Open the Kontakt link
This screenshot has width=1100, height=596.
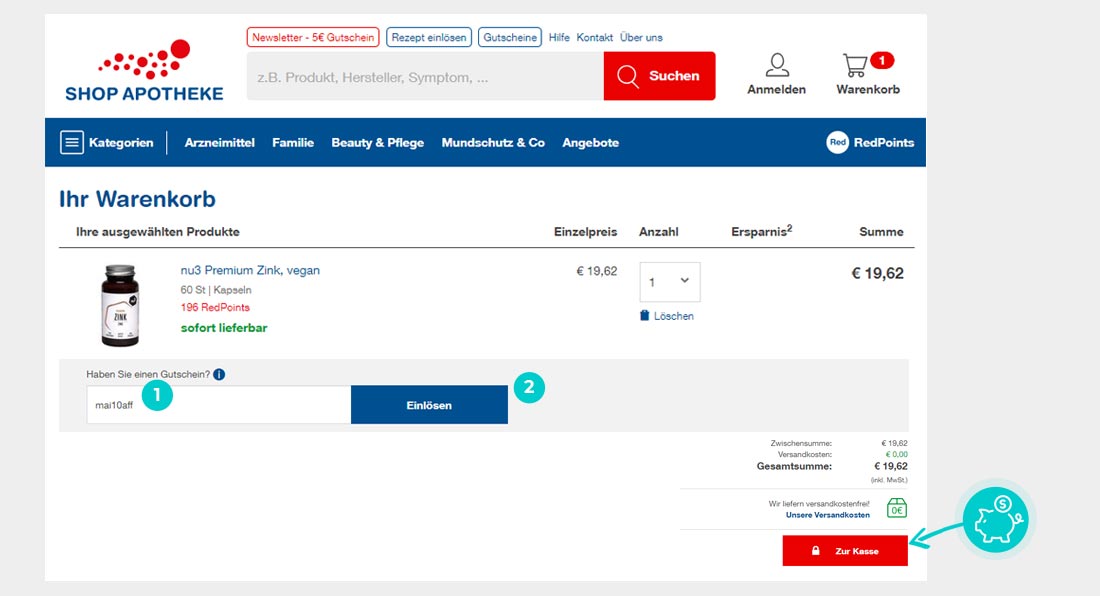595,37
